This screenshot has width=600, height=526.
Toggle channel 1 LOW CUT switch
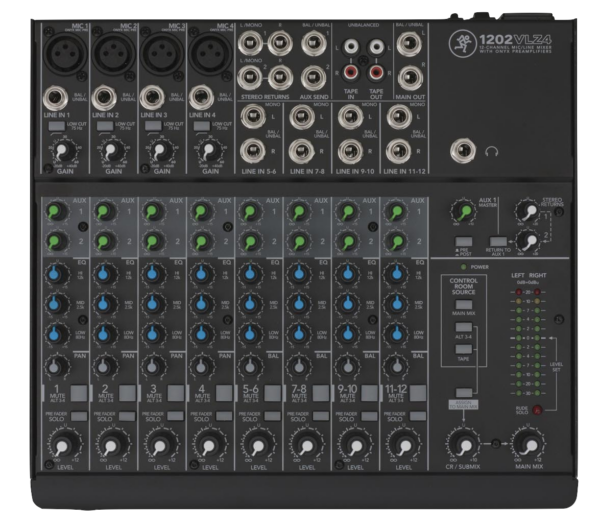coord(57,126)
